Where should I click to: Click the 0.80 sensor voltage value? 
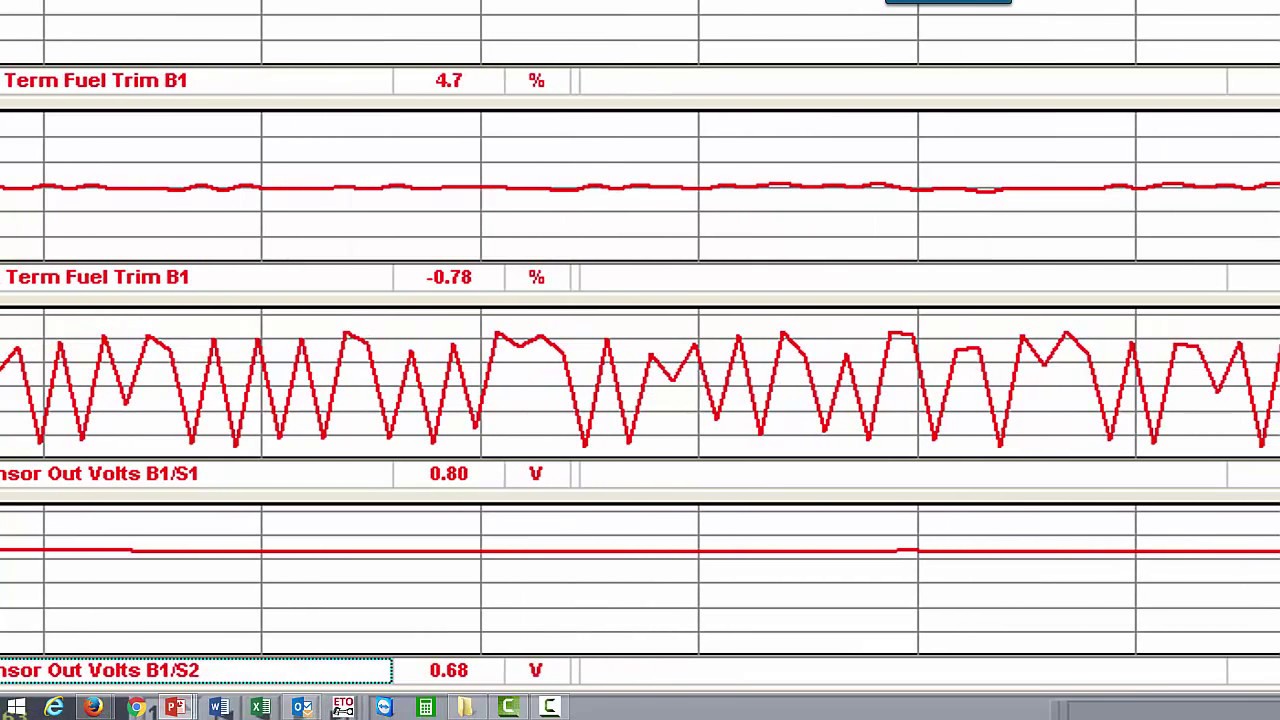point(449,473)
